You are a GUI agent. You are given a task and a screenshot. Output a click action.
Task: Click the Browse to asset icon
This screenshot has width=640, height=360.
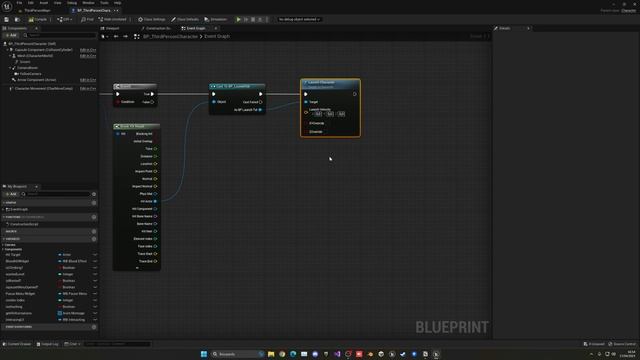click(17, 19)
